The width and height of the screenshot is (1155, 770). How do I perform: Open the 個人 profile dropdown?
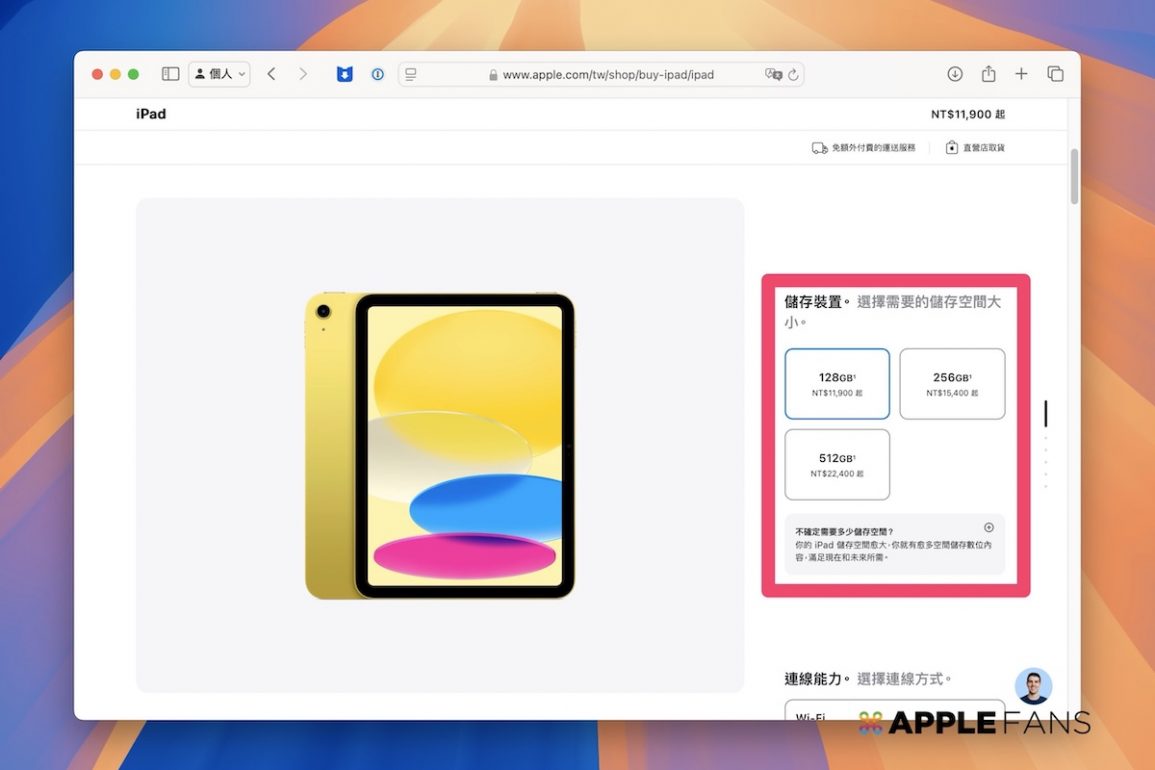coord(219,74)
